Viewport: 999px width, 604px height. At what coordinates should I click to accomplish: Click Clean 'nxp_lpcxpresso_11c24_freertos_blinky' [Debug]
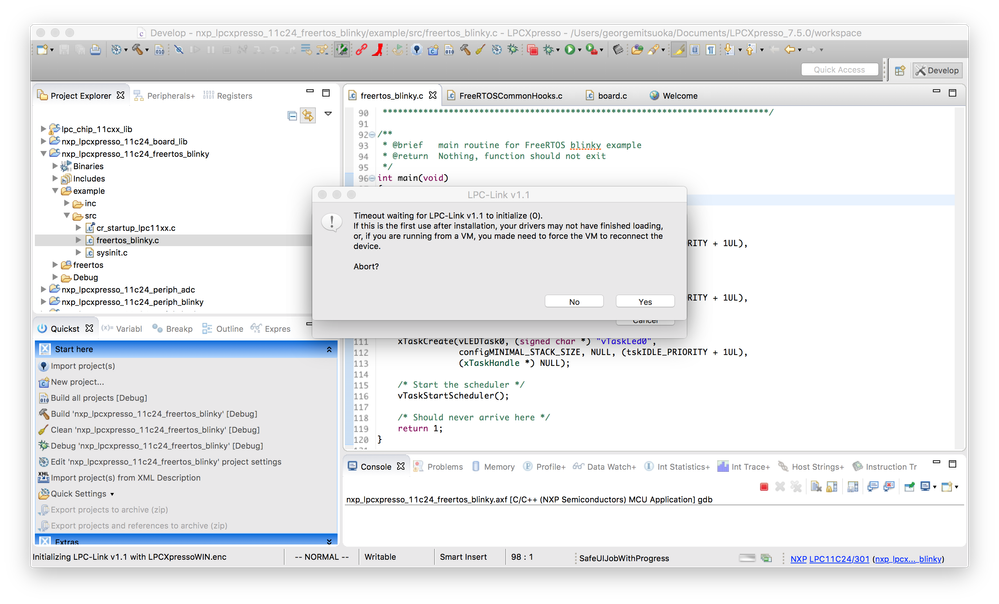pos(155,429)
